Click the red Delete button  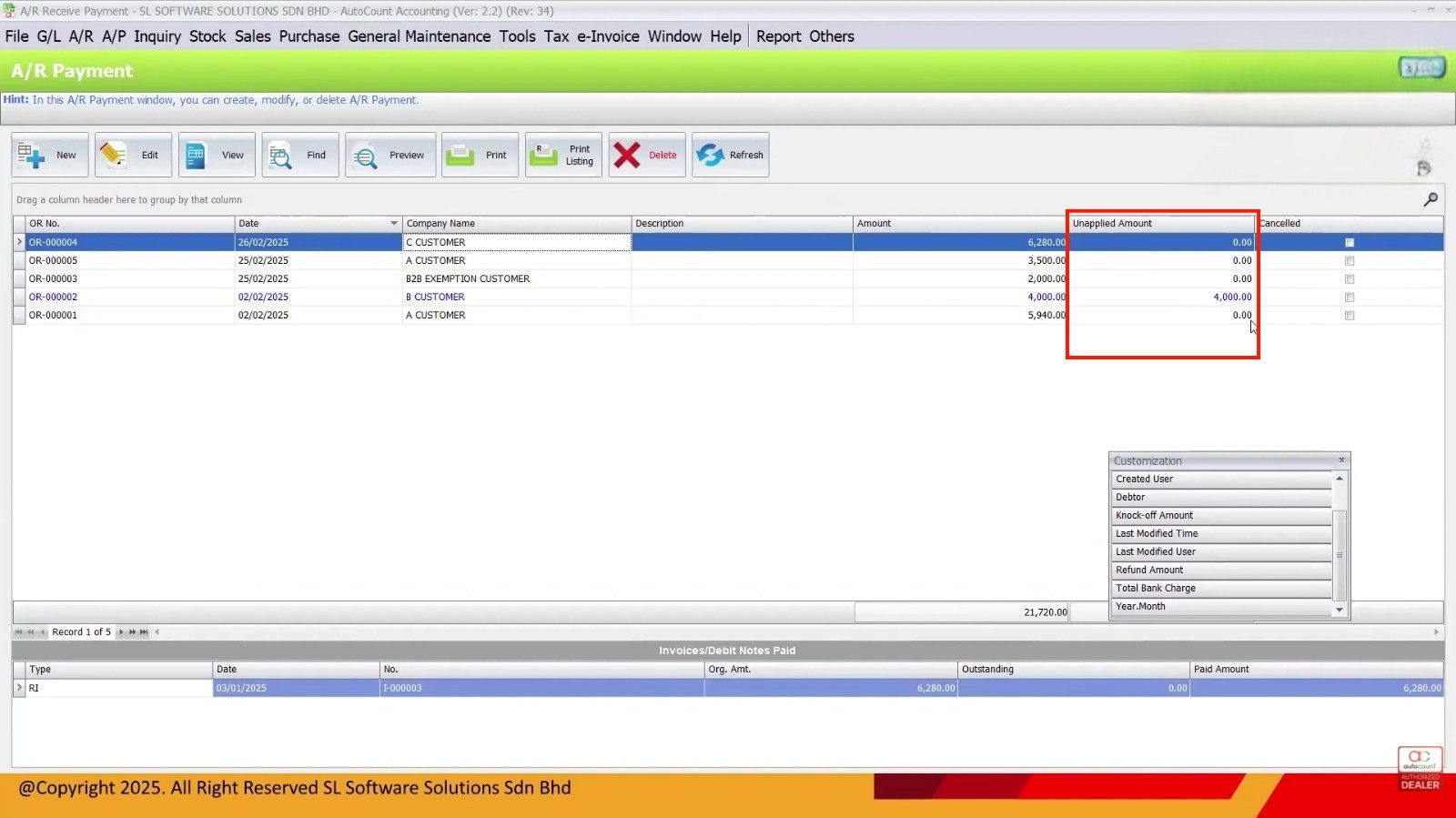click(647, 155)
